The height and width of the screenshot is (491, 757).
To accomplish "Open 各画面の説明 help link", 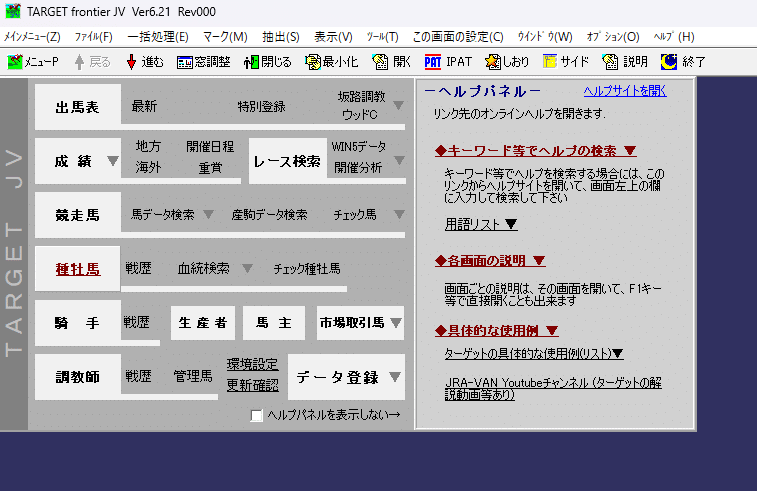I will [x=490, y=261].
